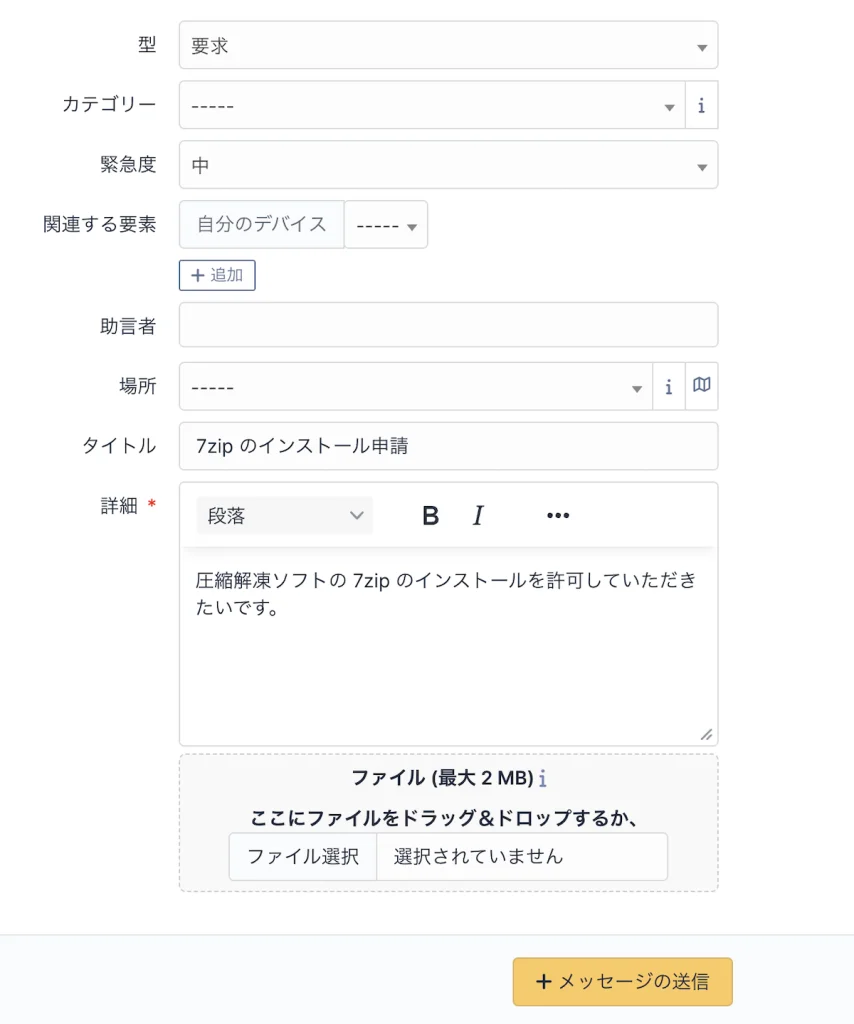The width and height of the screenshot is (854, 1024).
Task: Click the location info icon
Action: tap(669, 387)
